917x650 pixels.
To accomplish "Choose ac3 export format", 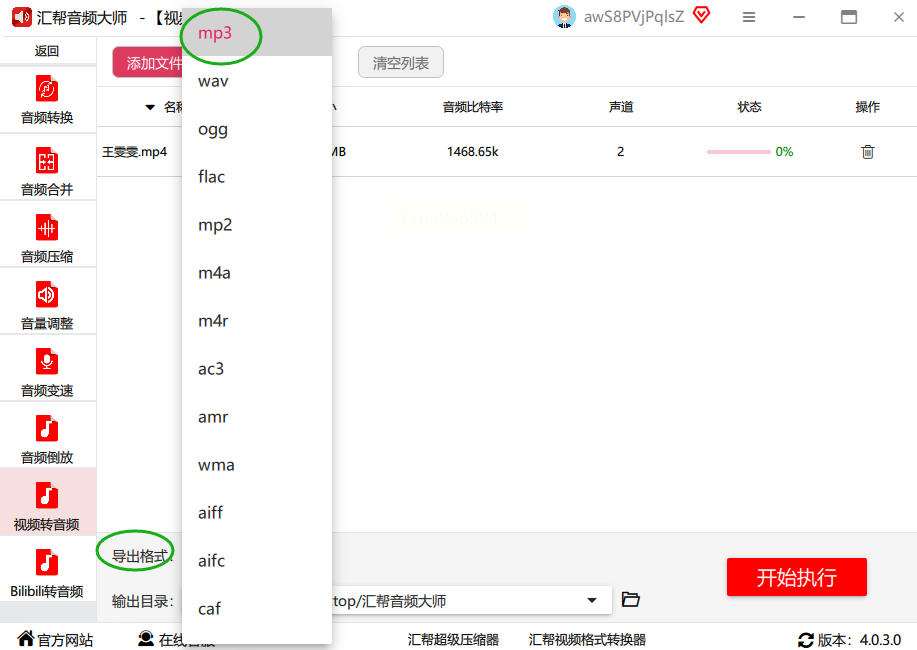I will [257, 369].
